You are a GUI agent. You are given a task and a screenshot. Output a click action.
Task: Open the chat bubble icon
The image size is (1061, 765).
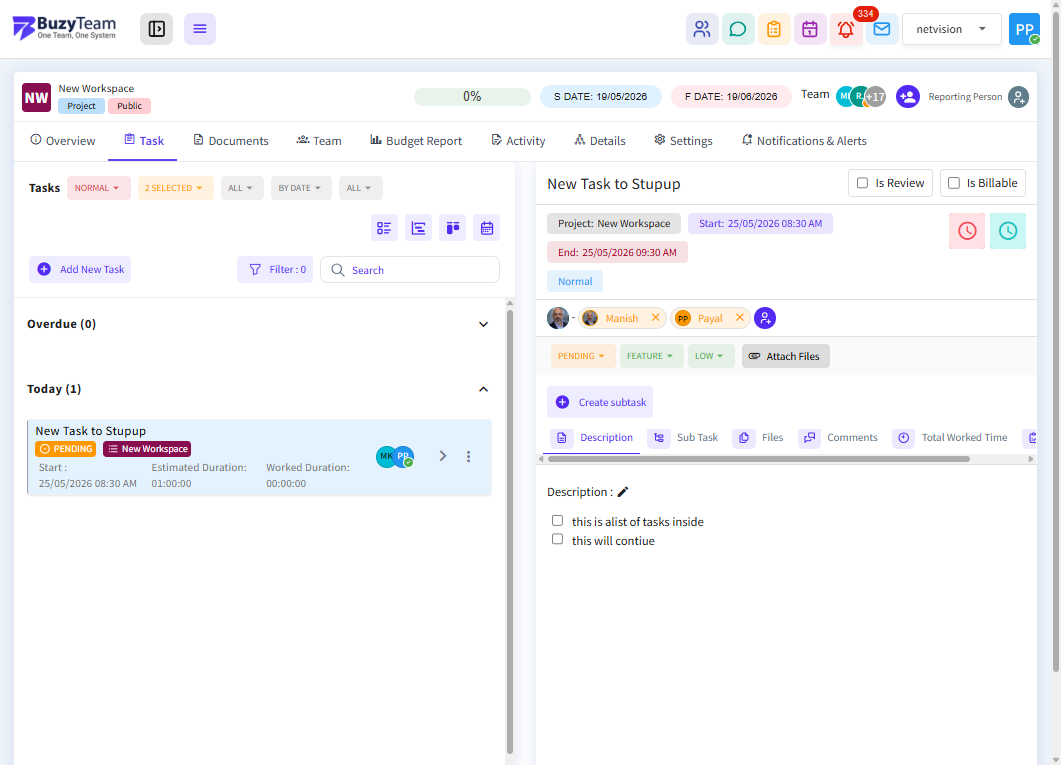click(738, 29)
